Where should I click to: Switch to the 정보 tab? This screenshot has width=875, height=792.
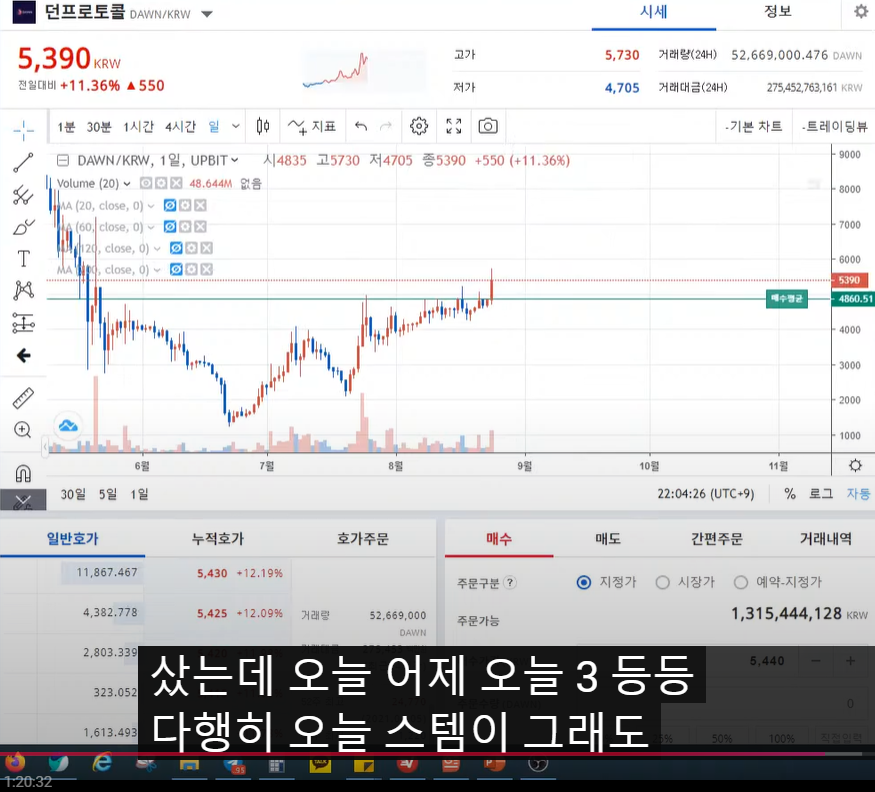[x=778, y=12]
